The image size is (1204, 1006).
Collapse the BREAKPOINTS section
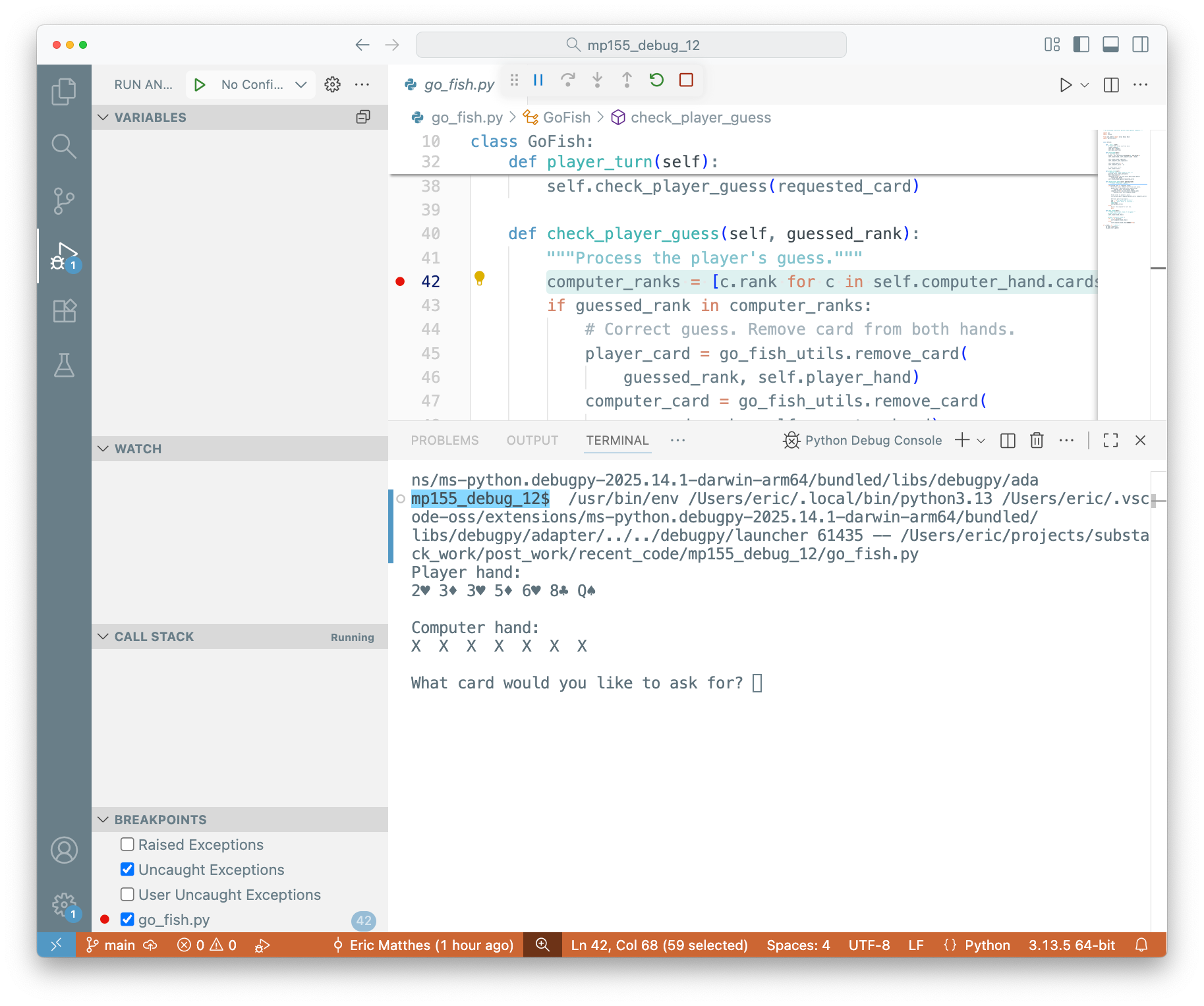pyautogui.click(x=103, y=819)
